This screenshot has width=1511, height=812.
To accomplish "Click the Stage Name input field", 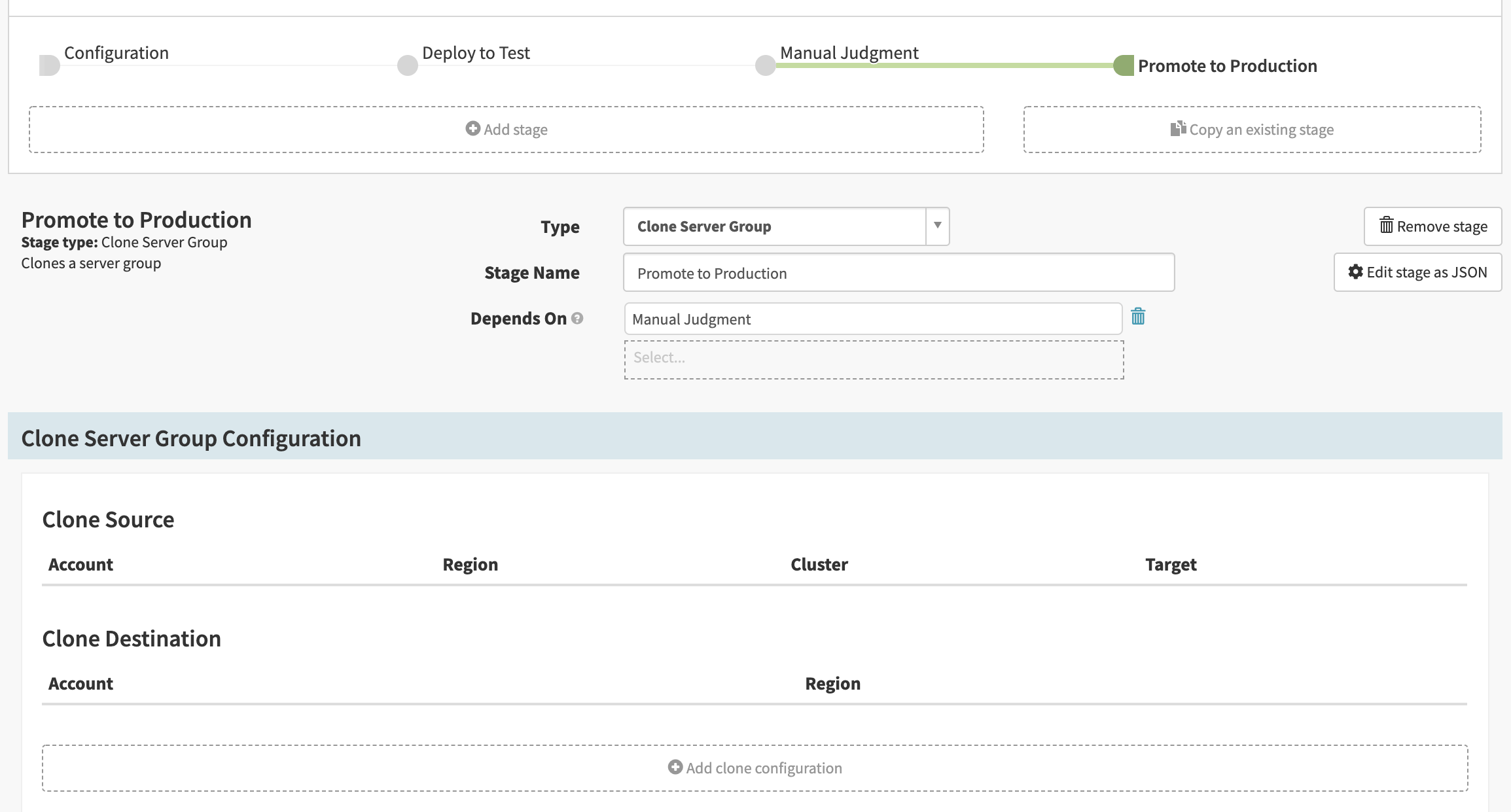I will click(x=898, y=273).
